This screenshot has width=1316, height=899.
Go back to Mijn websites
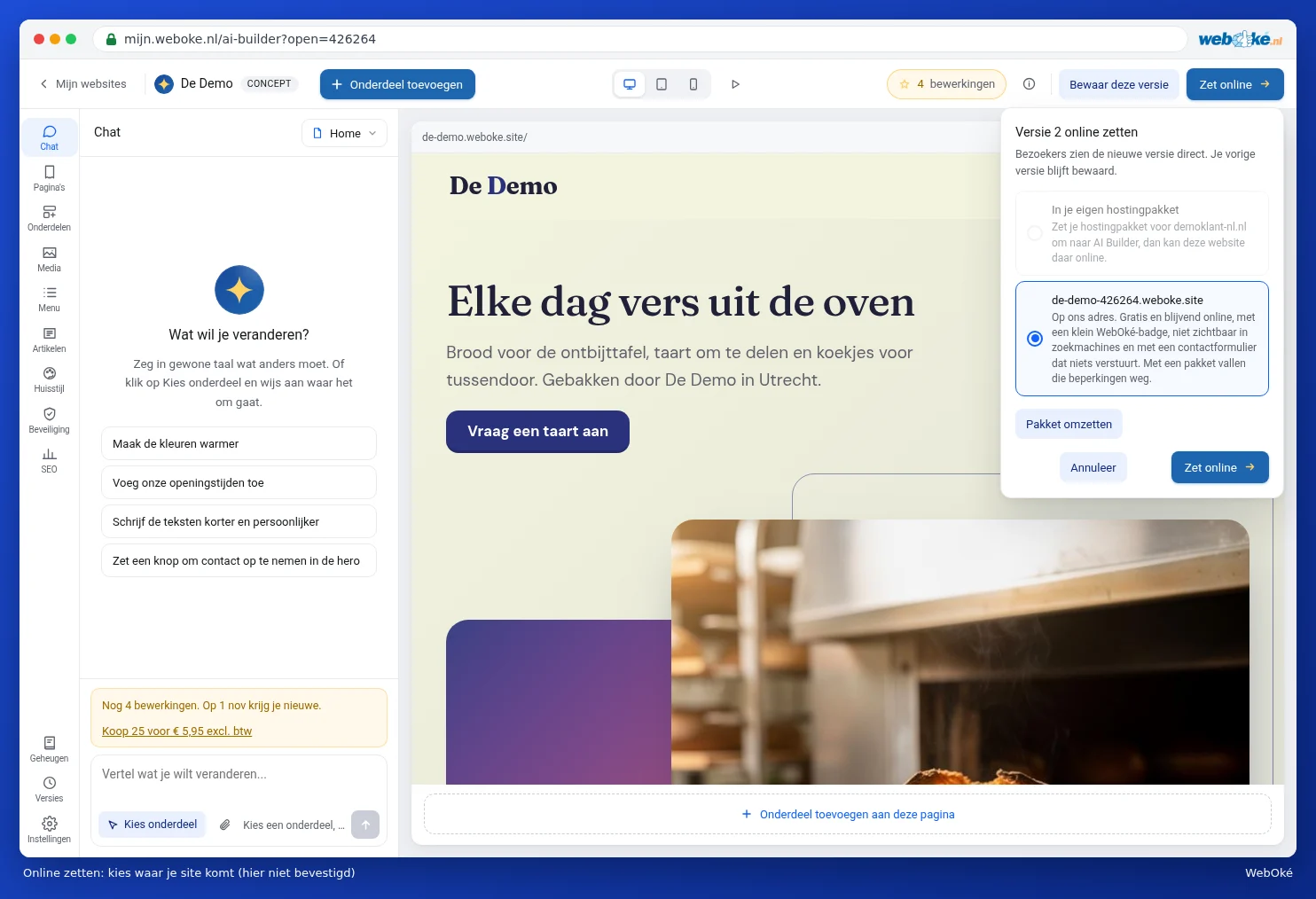(82, 84)
